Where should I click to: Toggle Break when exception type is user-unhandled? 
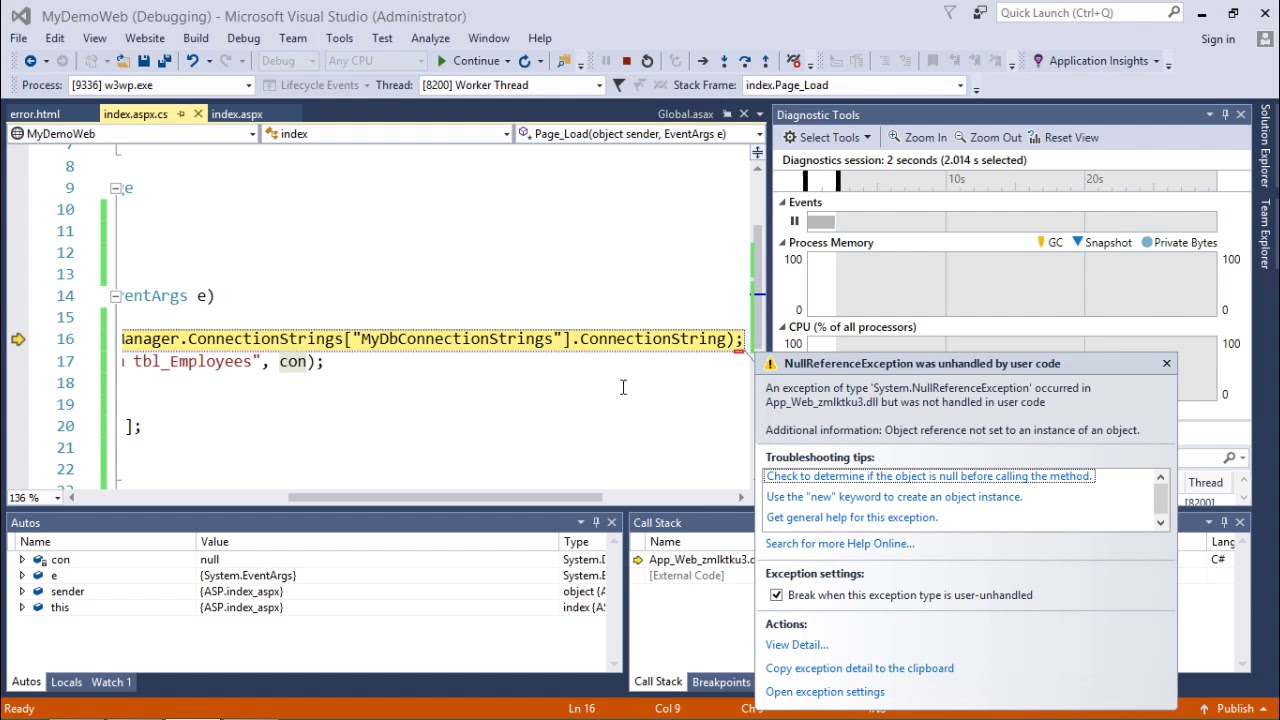776,595
